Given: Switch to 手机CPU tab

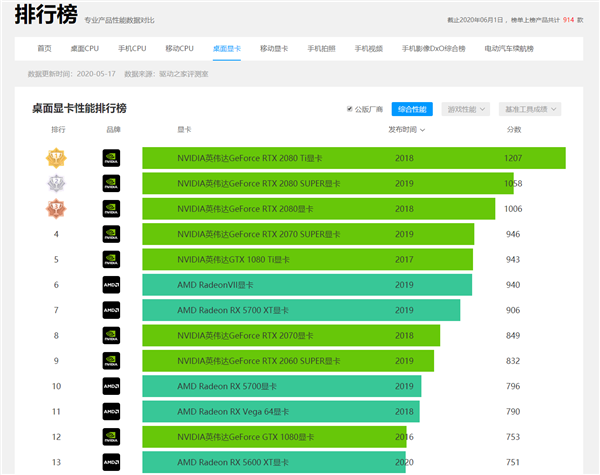Looking at the screenshot, I should pos(132,49).
